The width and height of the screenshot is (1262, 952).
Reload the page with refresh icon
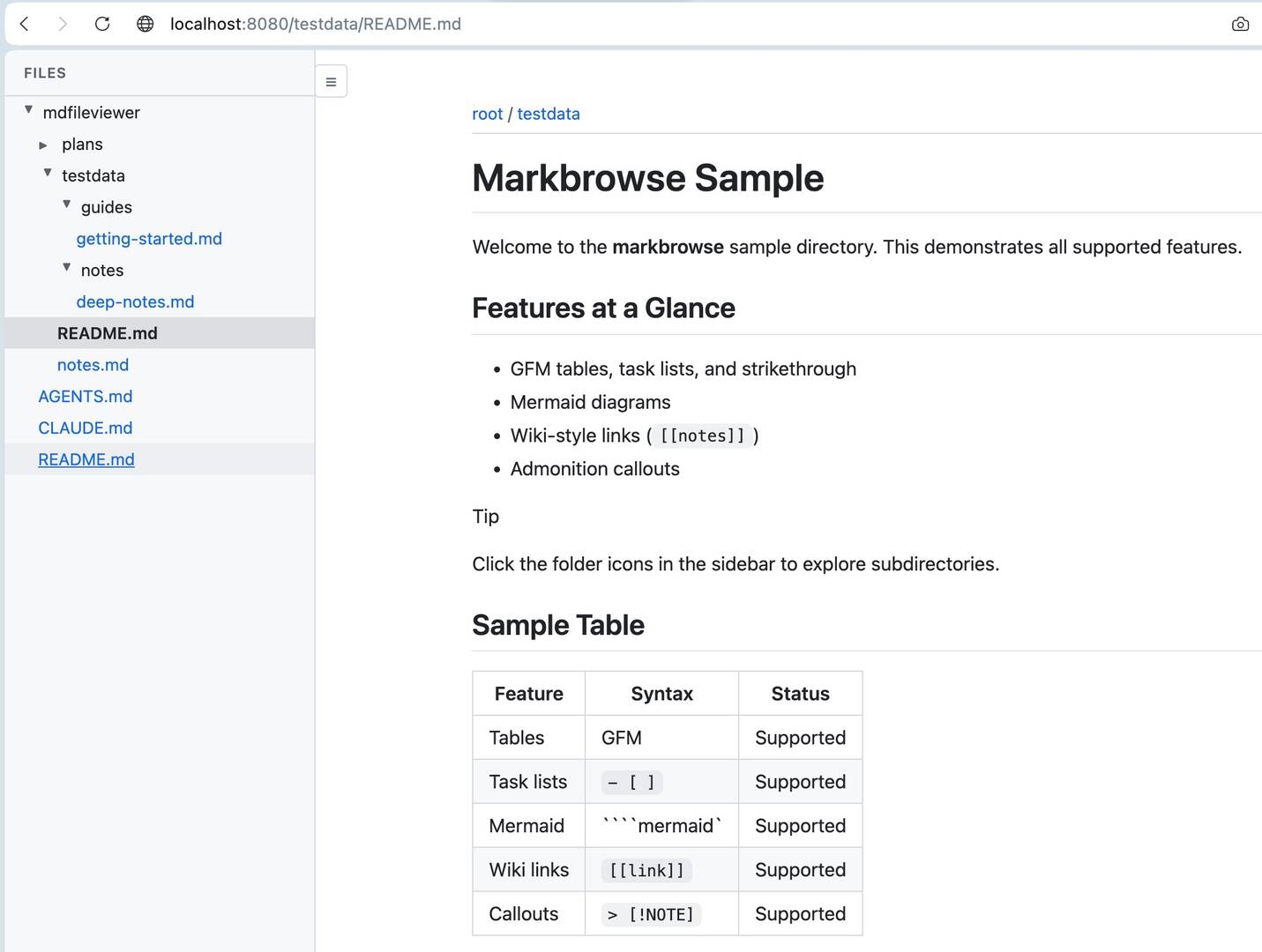(102, 24)
